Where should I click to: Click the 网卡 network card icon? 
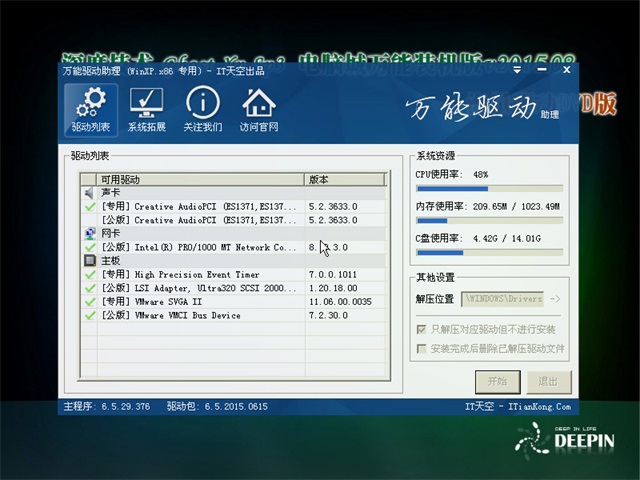click(90, 233)
